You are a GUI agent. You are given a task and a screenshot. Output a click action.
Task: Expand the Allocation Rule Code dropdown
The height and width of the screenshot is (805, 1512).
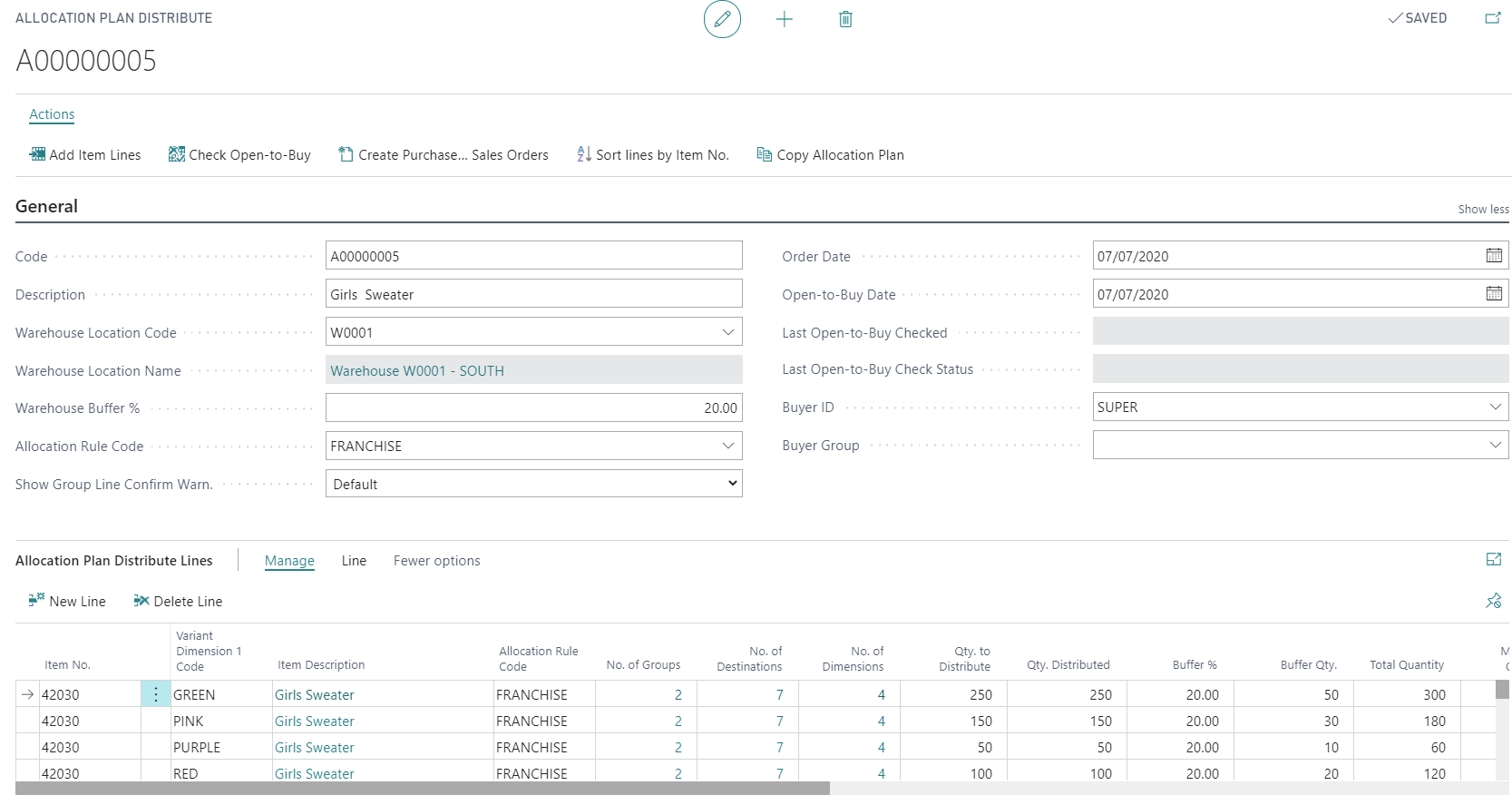[727, 446]
